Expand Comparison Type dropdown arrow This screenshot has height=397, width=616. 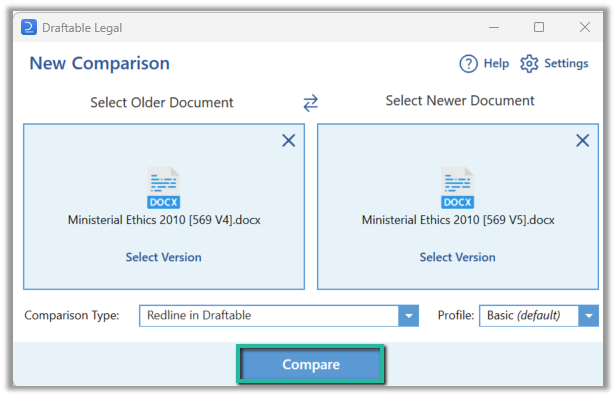[x=409, y=316]
